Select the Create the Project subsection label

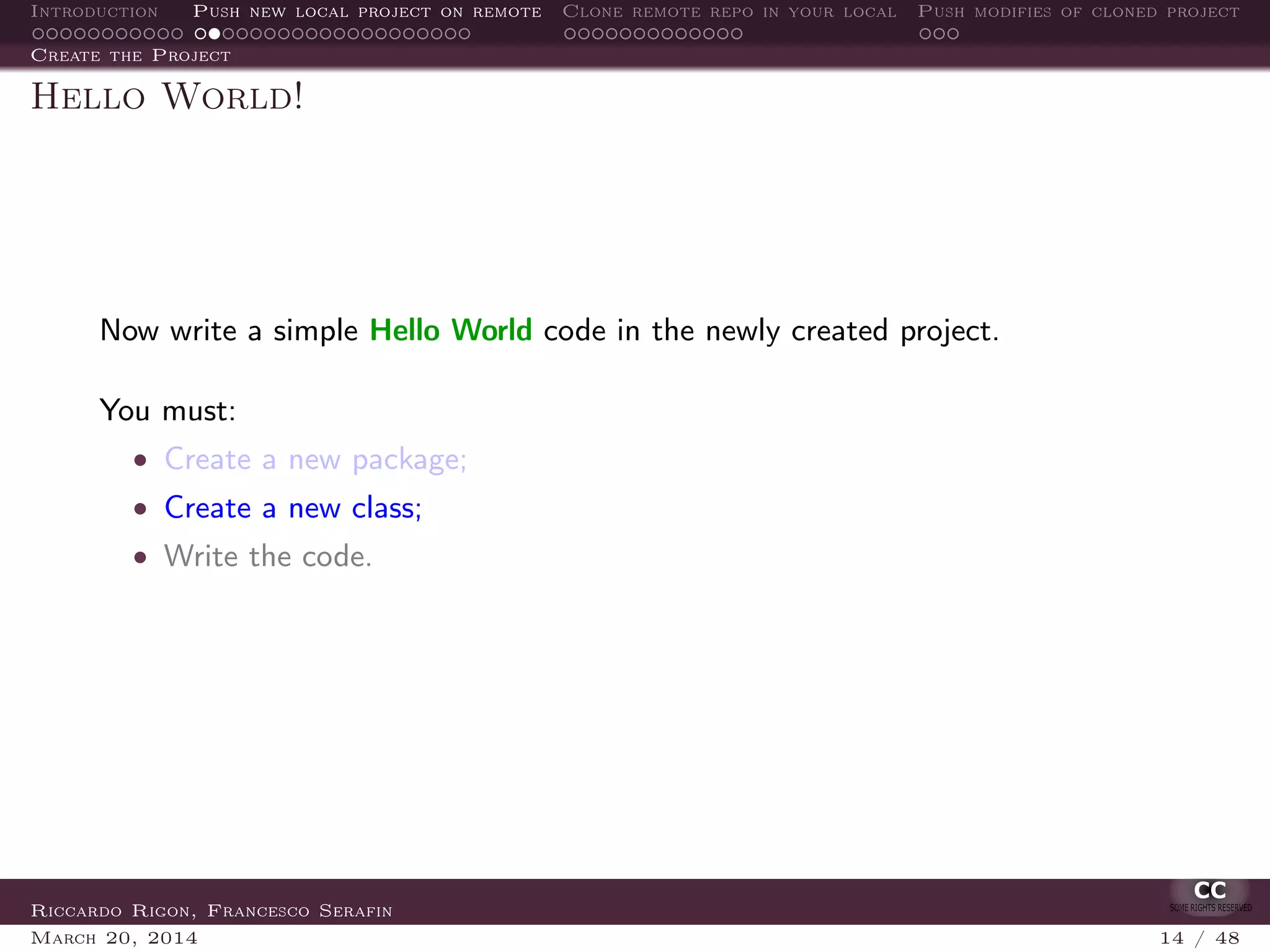[x=131, y=56]
